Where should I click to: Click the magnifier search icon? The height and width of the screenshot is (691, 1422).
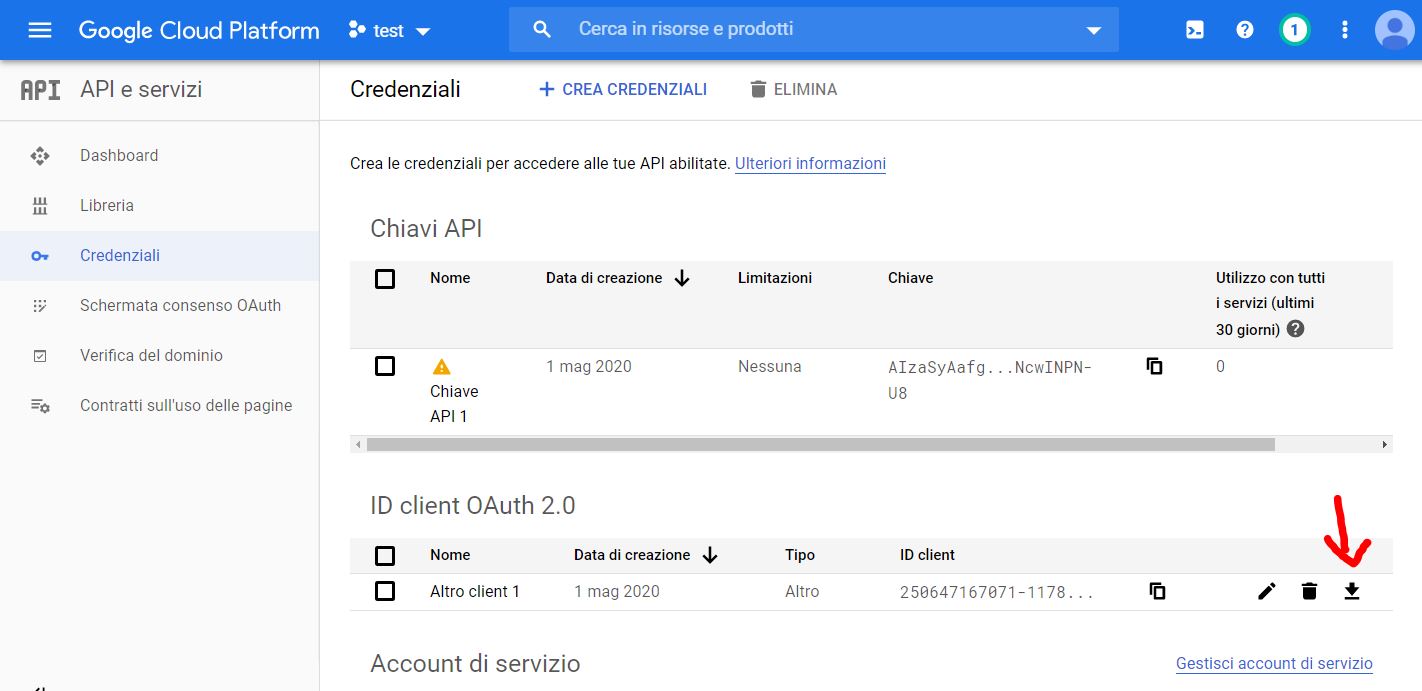[x=542, y=30]
